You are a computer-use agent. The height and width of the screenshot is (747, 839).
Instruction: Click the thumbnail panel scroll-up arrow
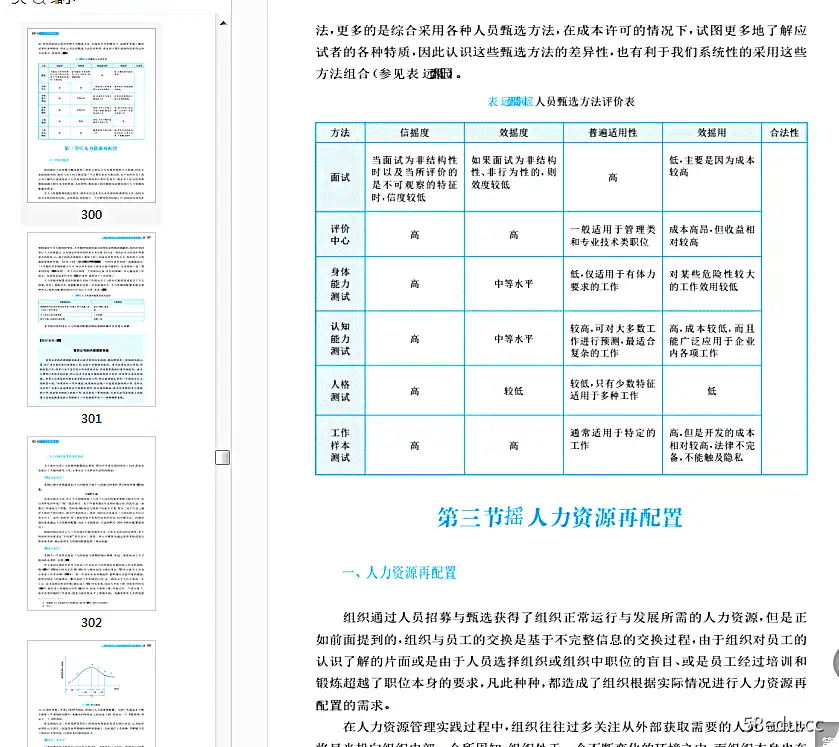tap(223, 23)
